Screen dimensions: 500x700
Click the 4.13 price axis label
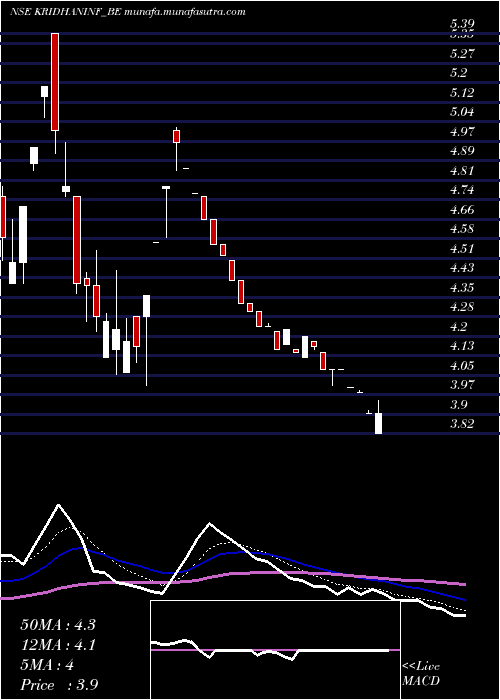[x=462, y=346]
